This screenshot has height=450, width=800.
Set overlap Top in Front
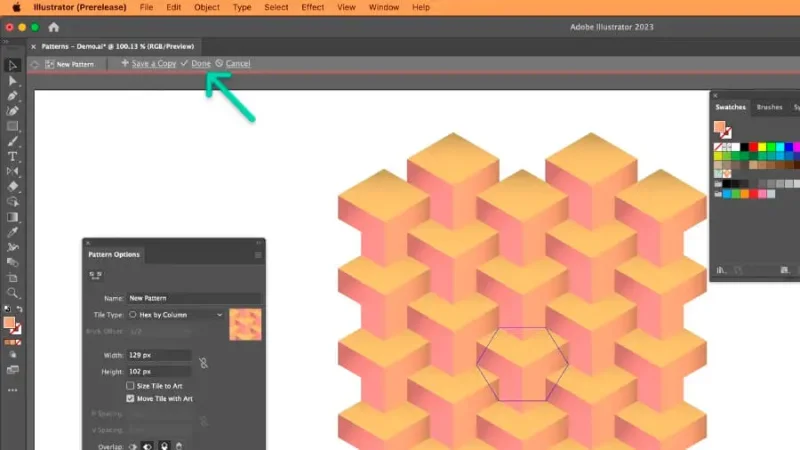click(164, 446)
